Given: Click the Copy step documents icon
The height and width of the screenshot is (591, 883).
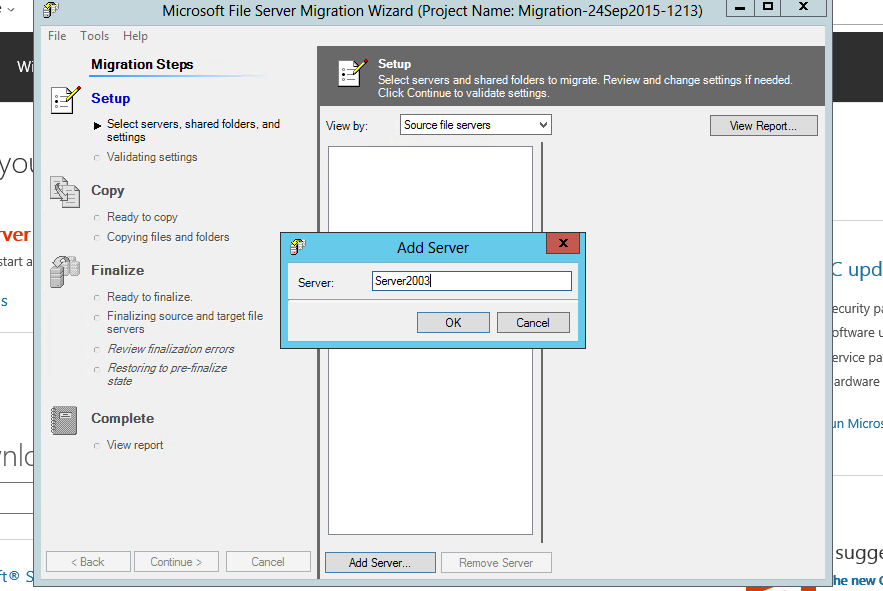Looking at the screenshot, I should 65,192.
